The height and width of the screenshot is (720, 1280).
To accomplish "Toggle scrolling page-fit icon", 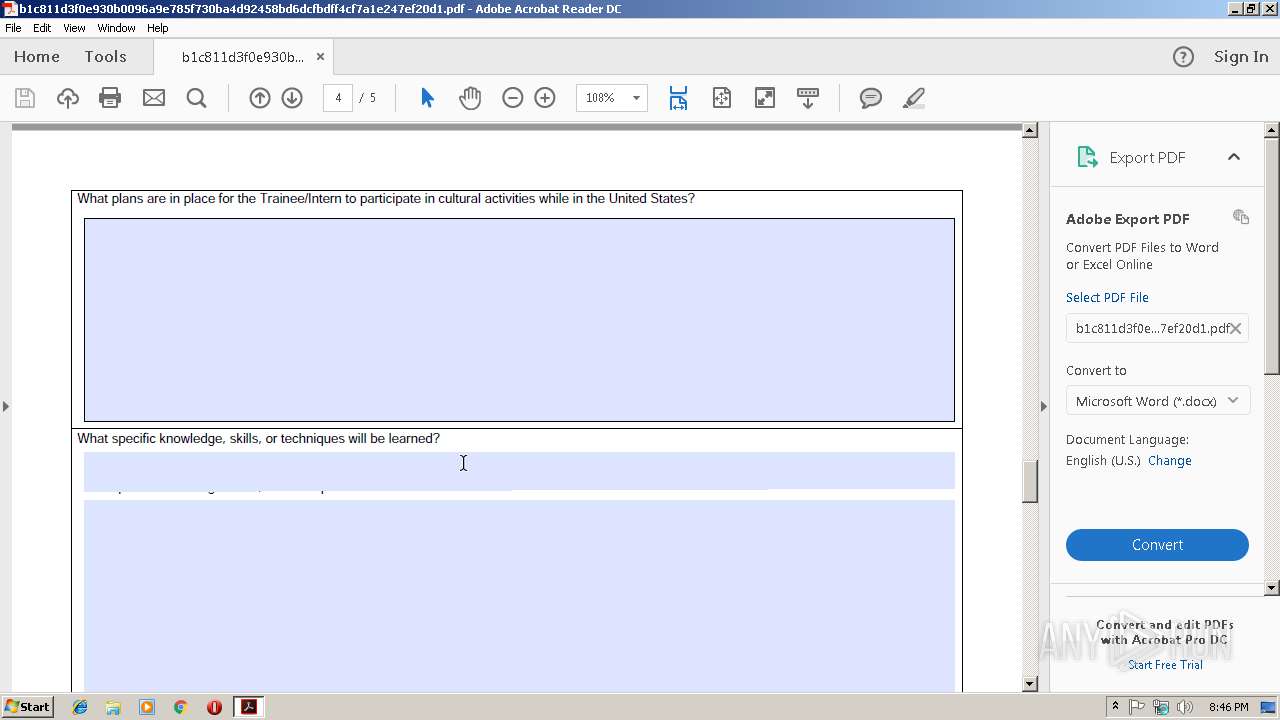I will (x=678, y=98).
